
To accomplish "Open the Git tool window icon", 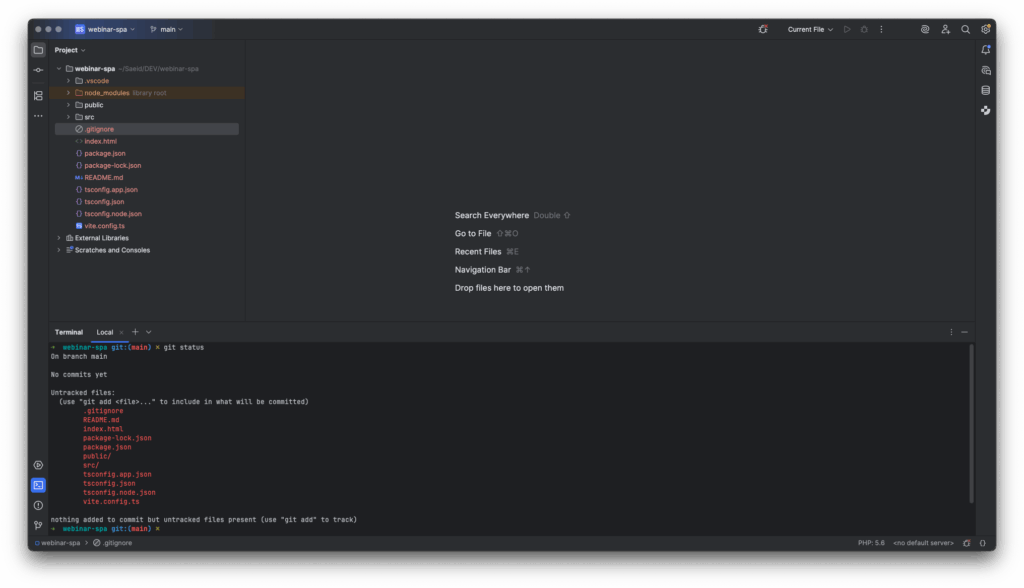I will click(x=38, y=525).
